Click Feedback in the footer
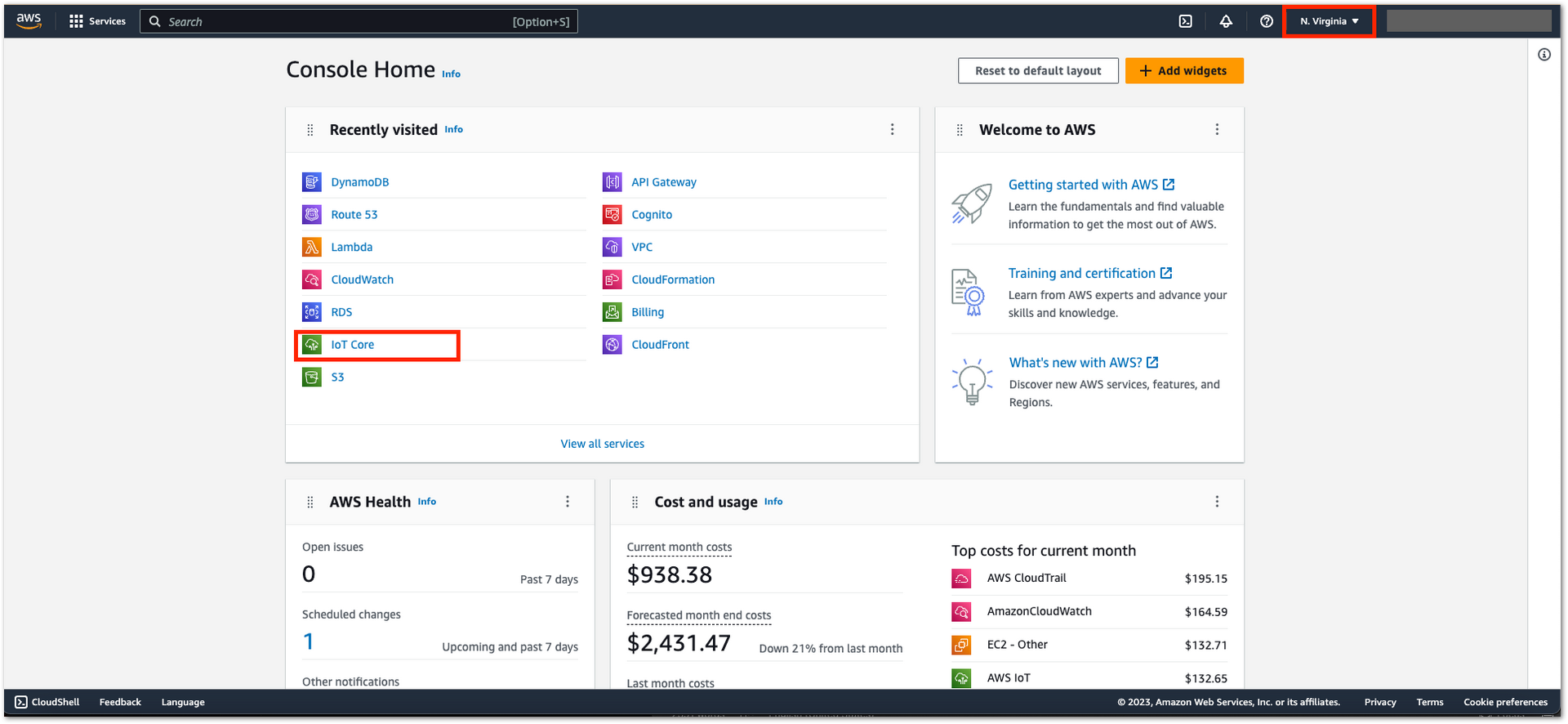Viewport: 1568px width, 724px height. 120,702
